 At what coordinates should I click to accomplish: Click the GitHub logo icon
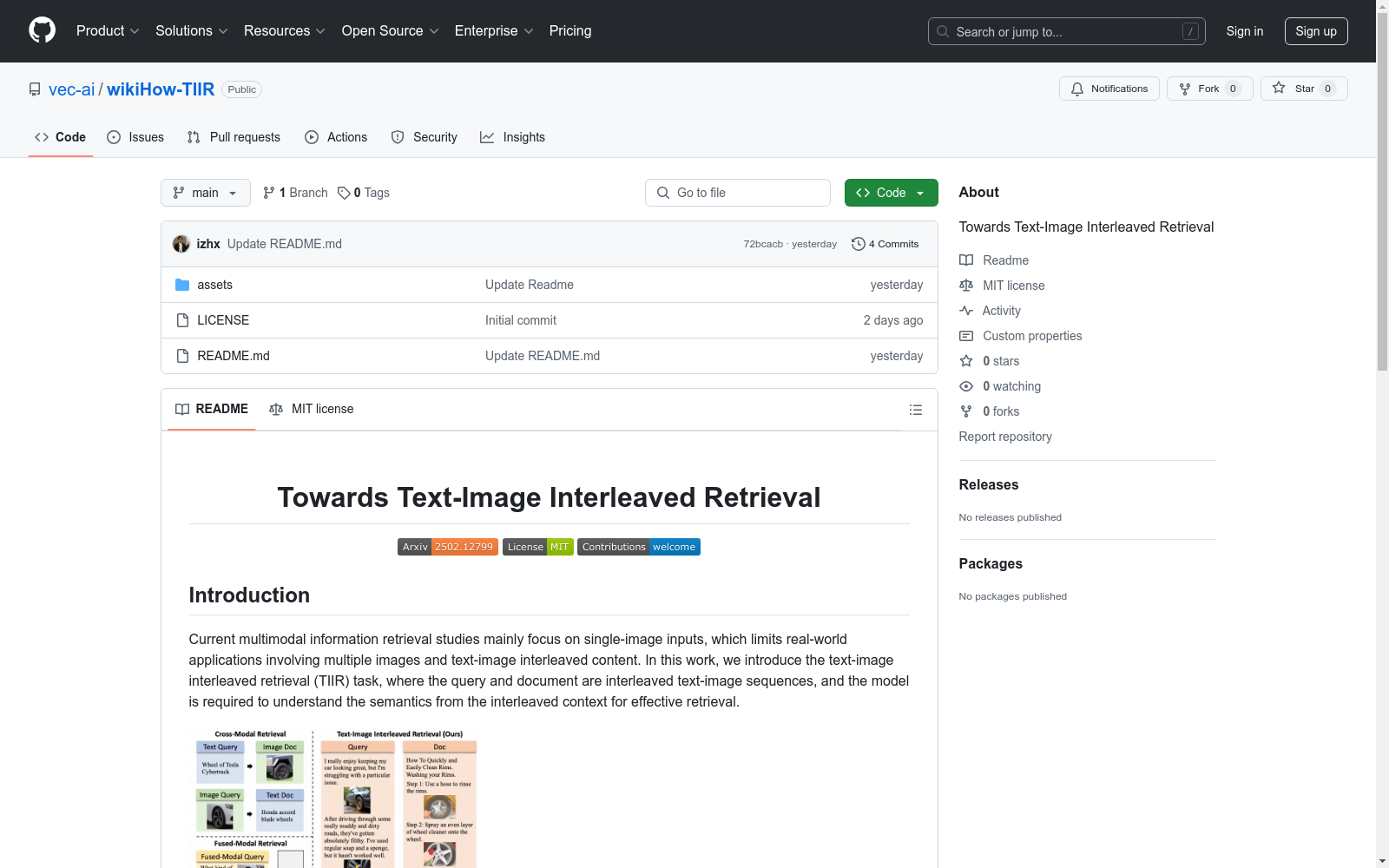tap(42, 30)
